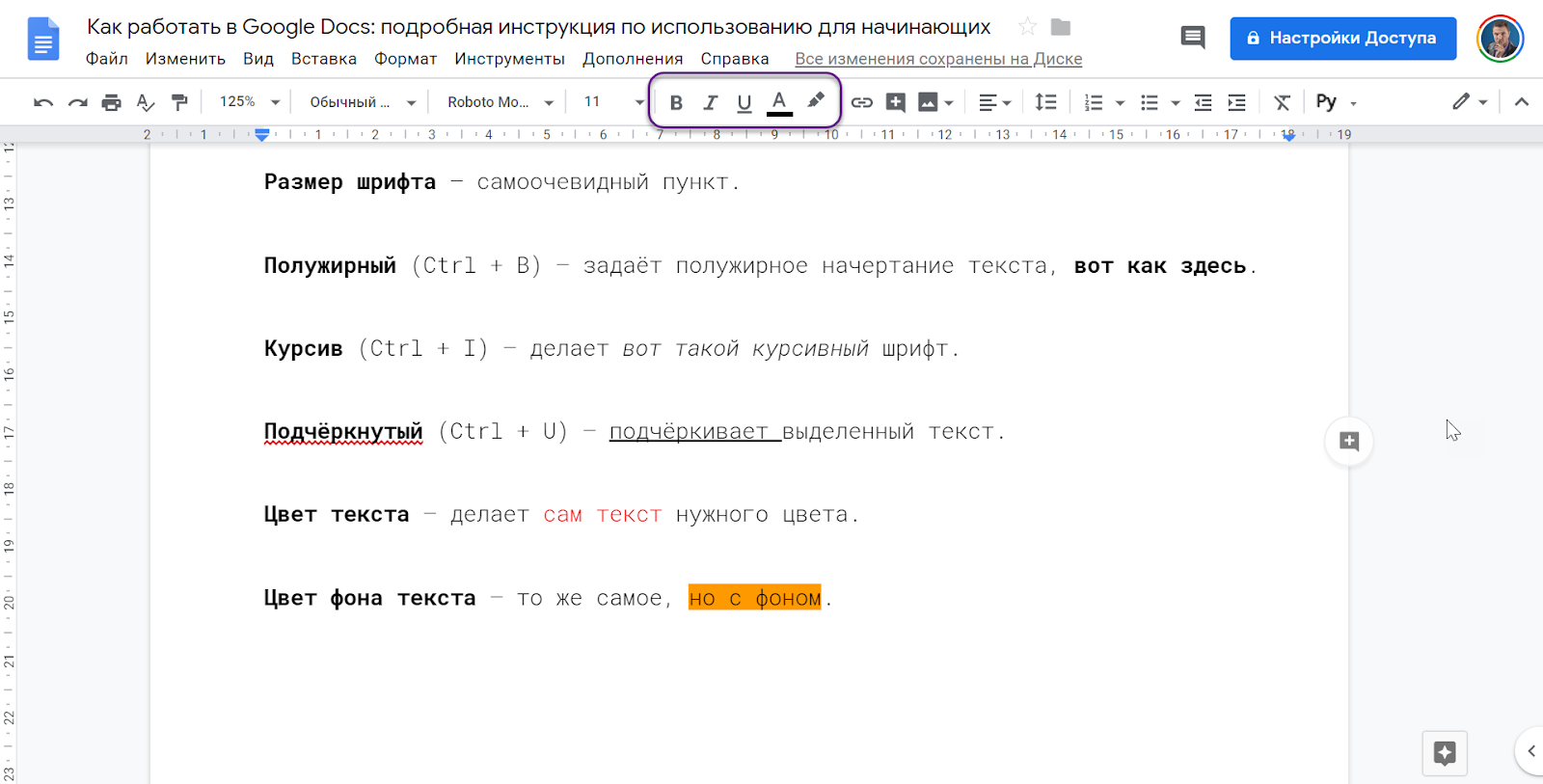This screenshot has width=1543, height=784.
Task: Increase indent using toolbar icon
Action: [1236, 102]
